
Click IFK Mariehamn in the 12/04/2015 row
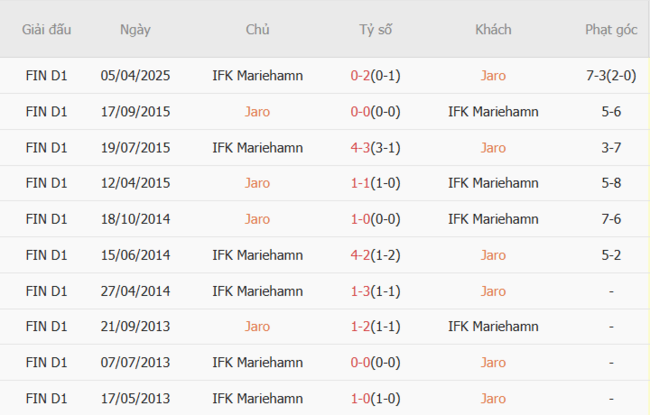point(493,183)
